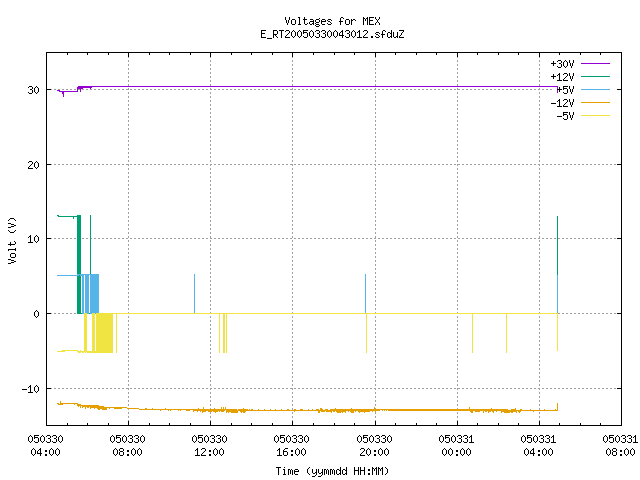Click the y-axis tick value '0'
This screenshot has height=480, width=640.
tap(36, 314)
